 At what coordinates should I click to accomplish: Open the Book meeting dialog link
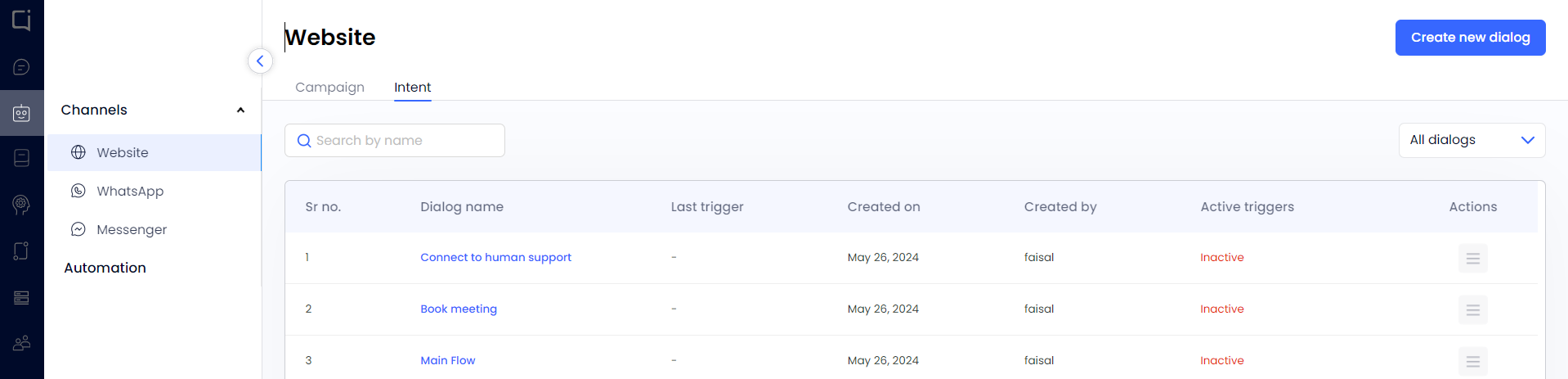pyautogui.click(x=459, y=309)
